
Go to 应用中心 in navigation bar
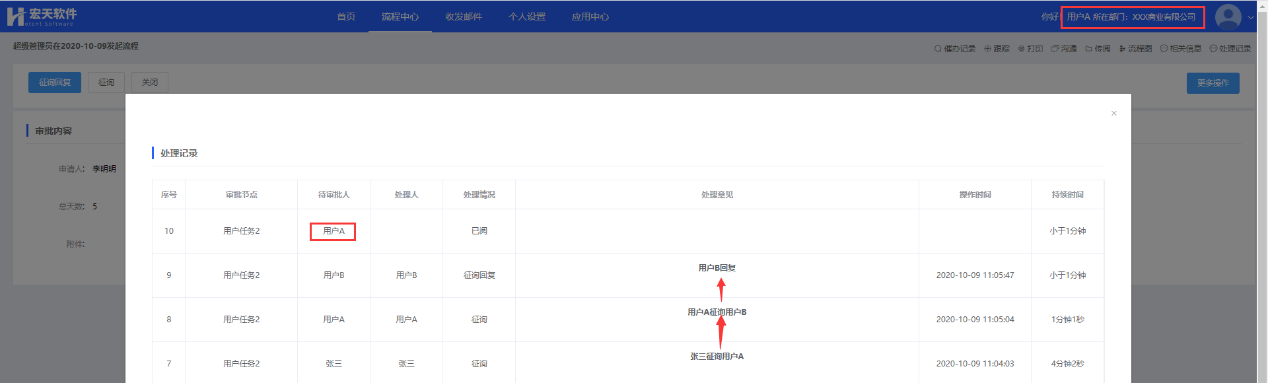coord(590,17)
